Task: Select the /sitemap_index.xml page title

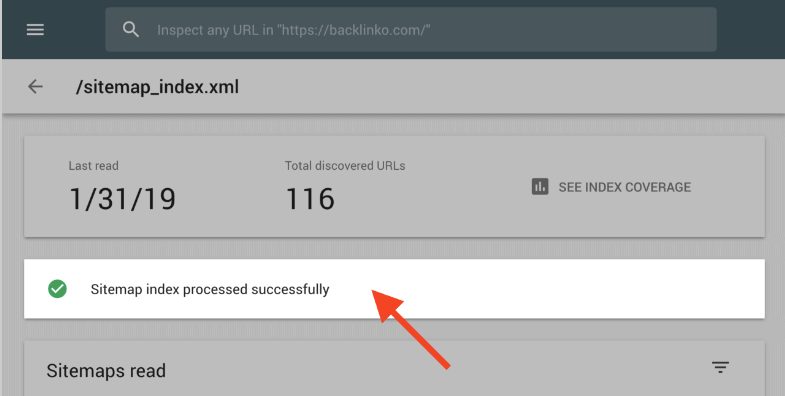Action: [157, 87]
